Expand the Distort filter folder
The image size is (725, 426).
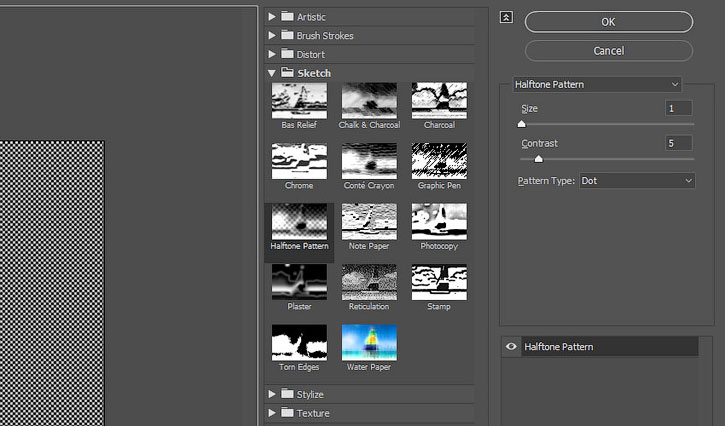pyautogui.click(x=271, y=54)
